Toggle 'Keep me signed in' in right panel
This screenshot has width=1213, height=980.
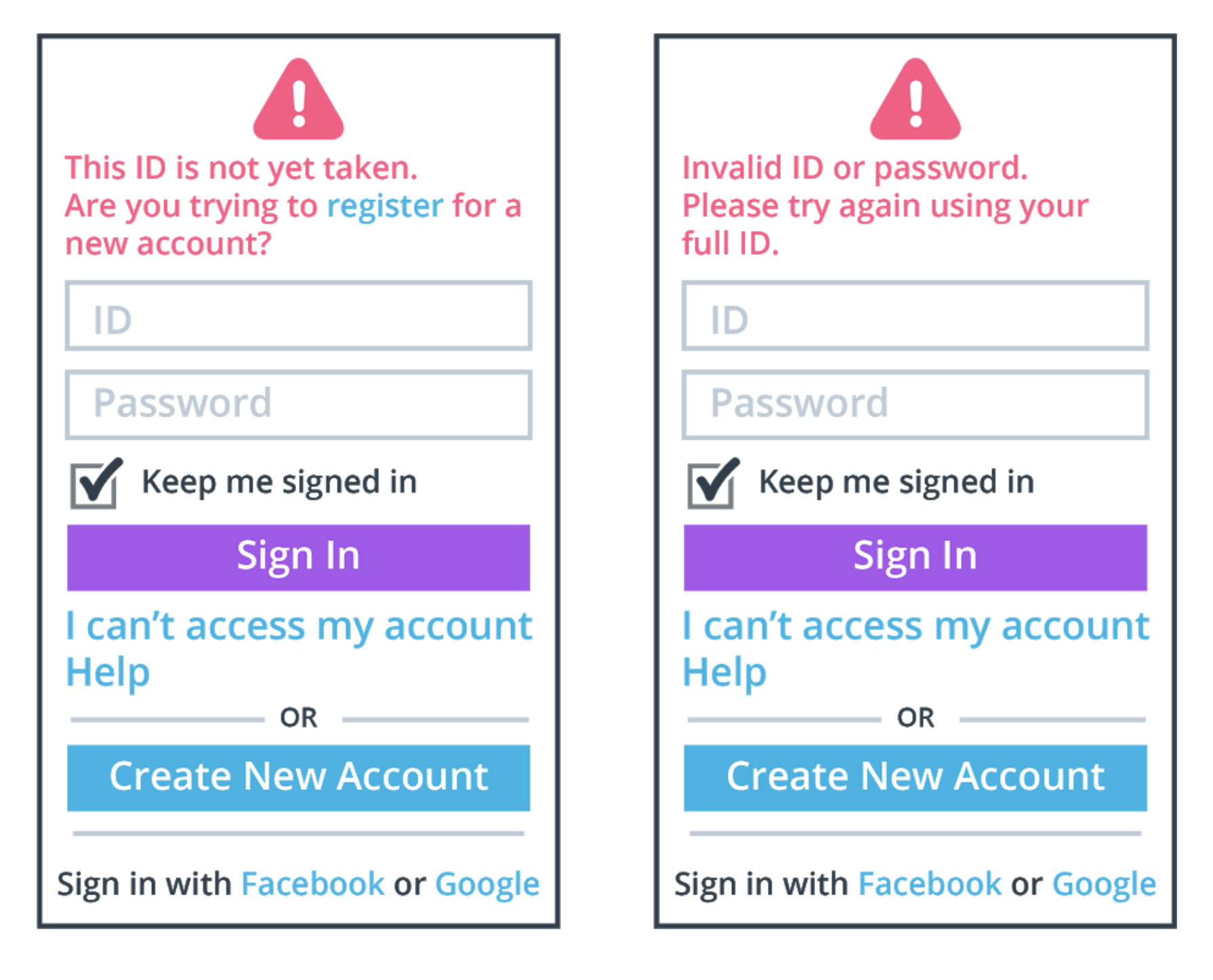(712, 484)
